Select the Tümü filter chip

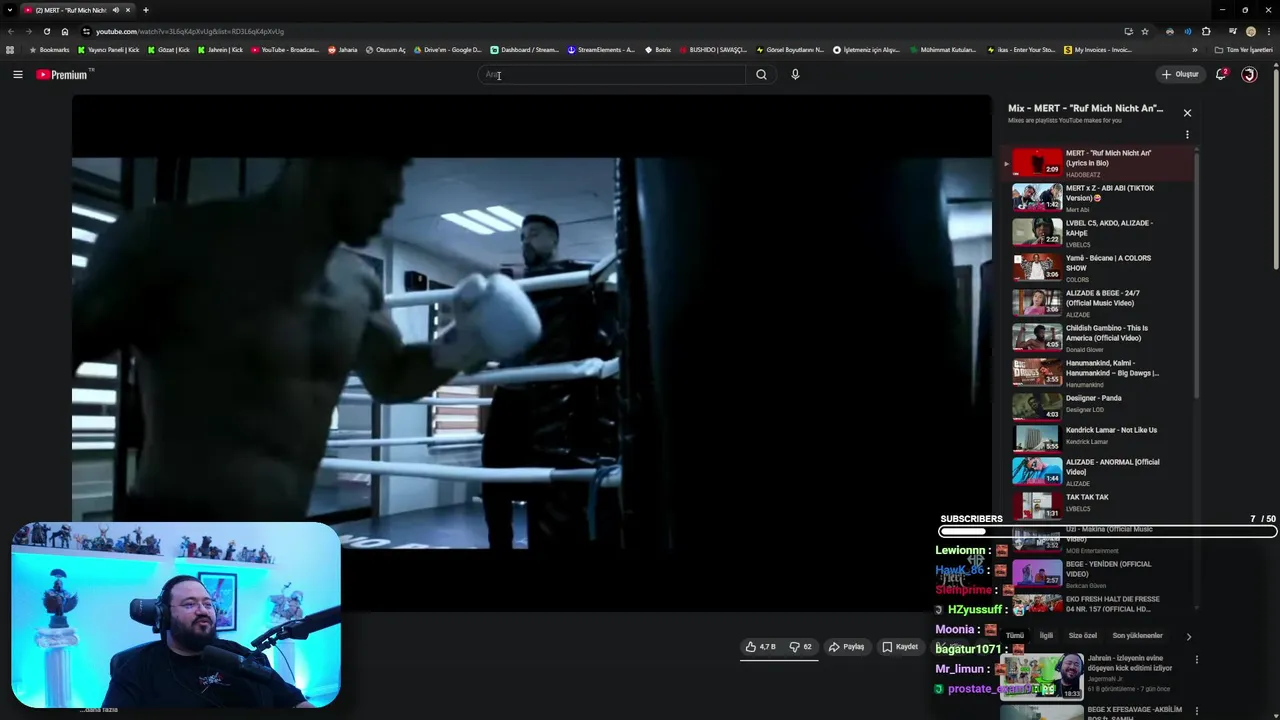[1014, 636]
